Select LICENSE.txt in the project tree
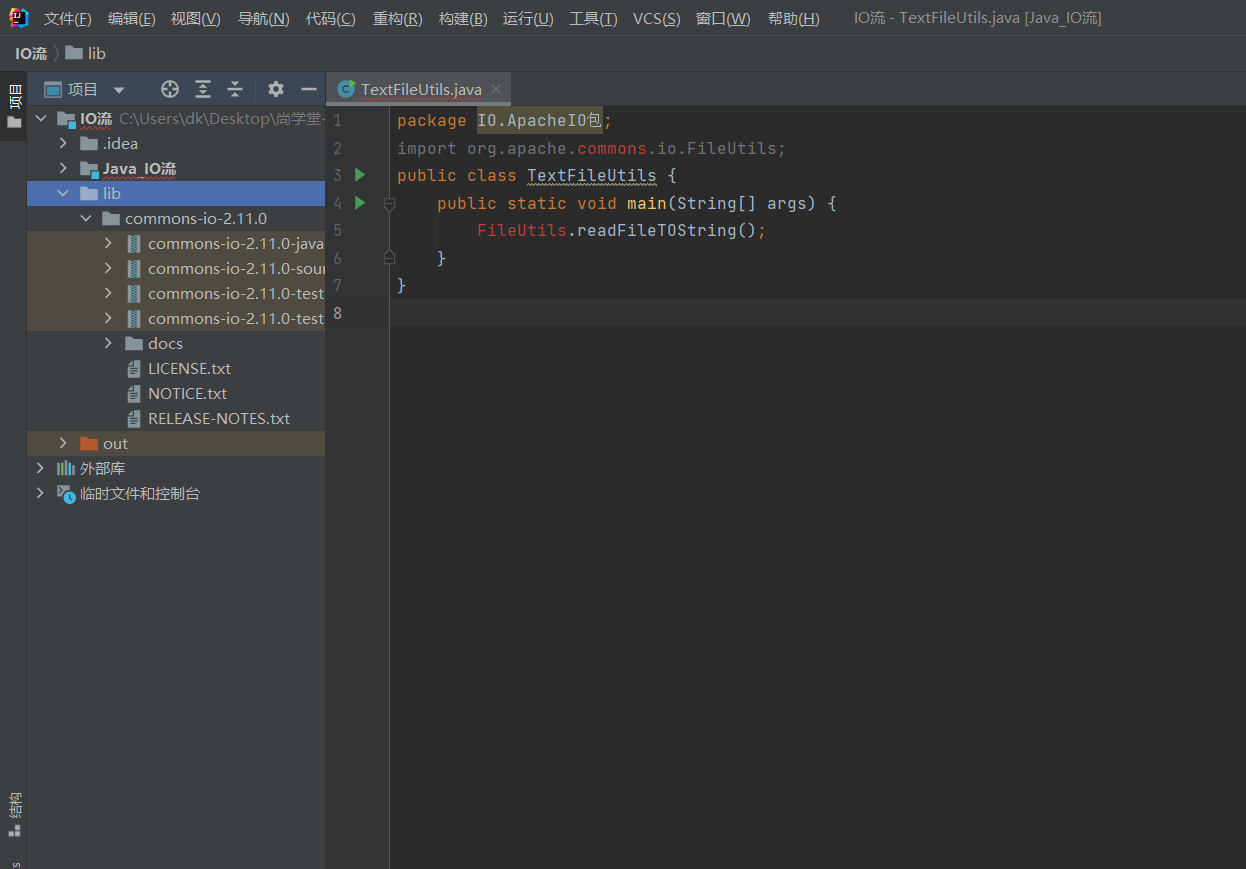Screen dimensions: 1246x869 [190, 368]
